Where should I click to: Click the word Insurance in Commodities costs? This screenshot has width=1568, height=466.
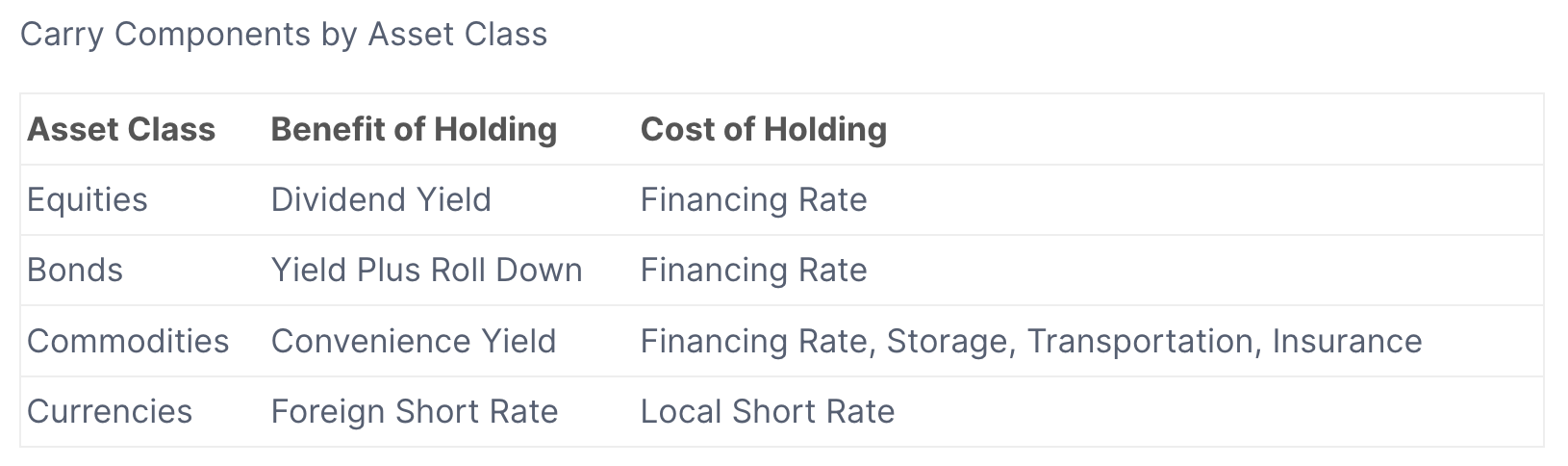pos(1347,342)
